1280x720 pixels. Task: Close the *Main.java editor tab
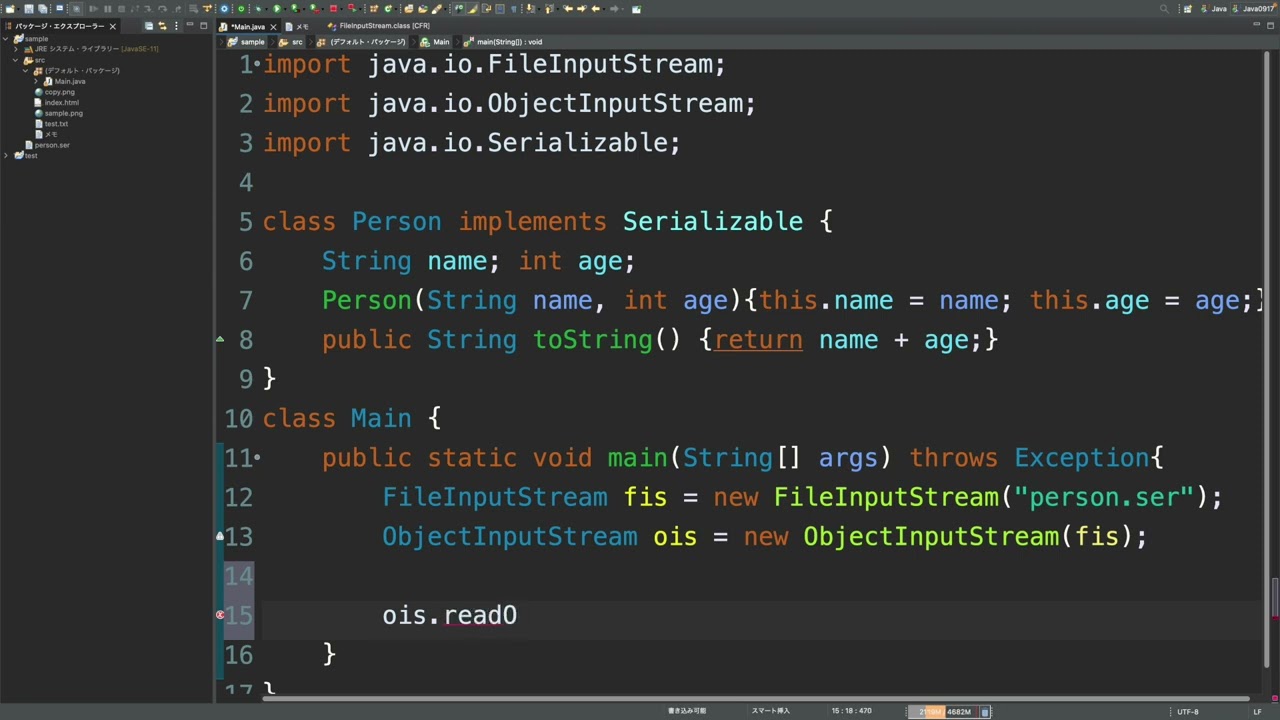click(x=273, y=27)
